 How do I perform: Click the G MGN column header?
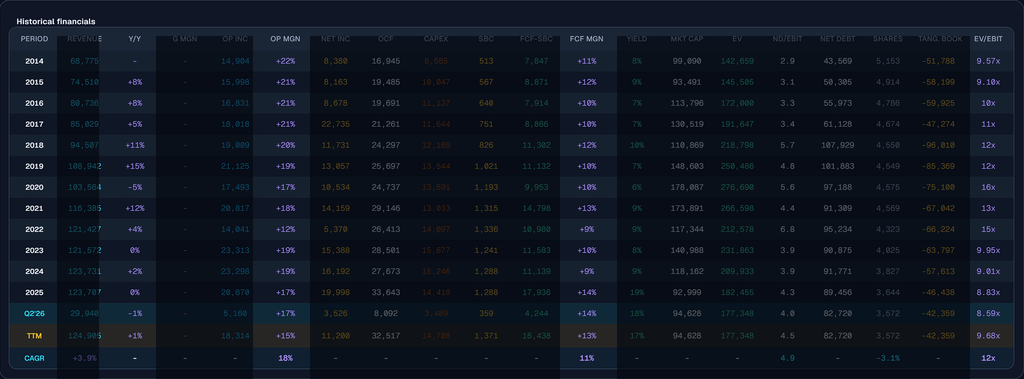185,39
